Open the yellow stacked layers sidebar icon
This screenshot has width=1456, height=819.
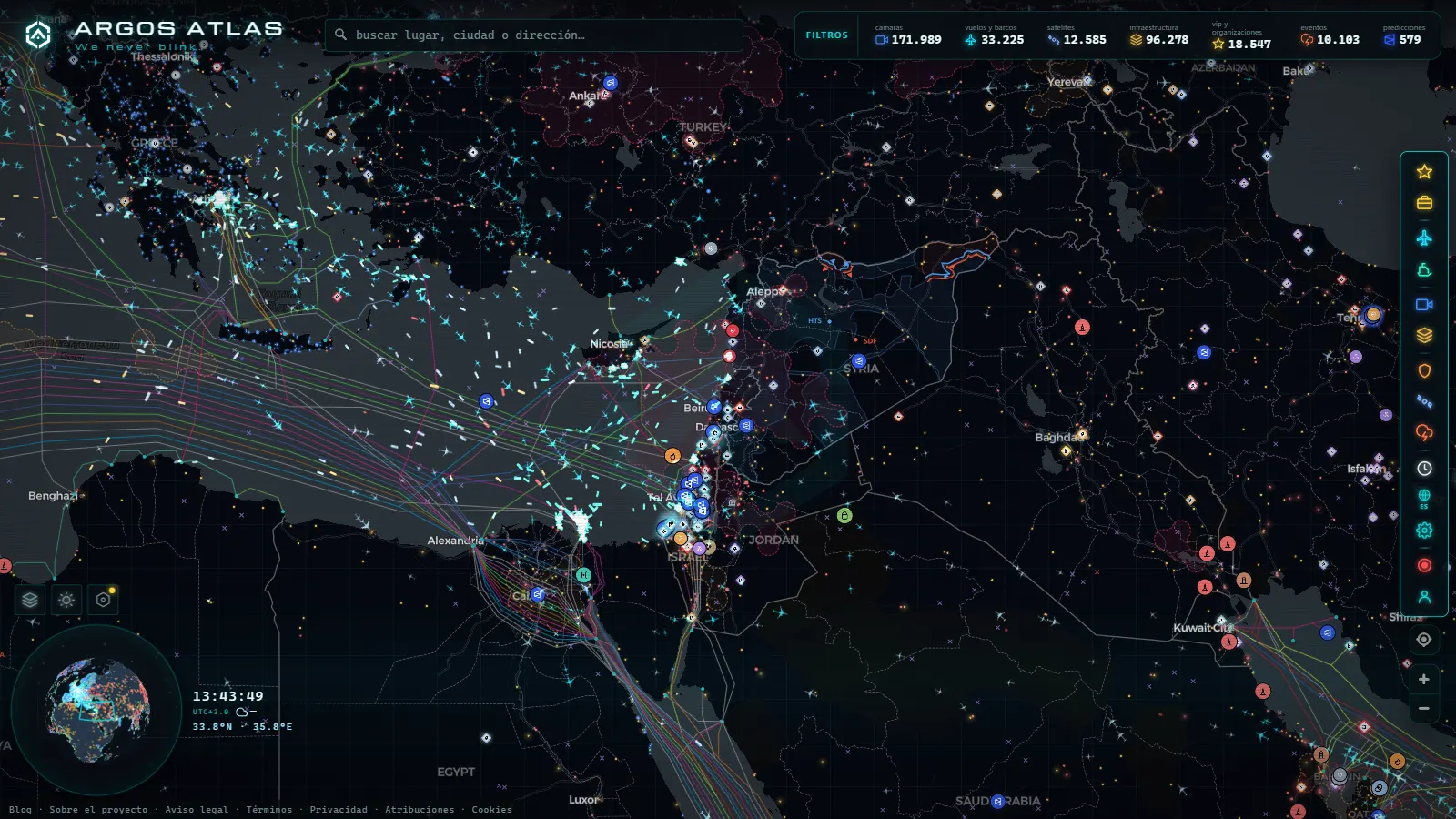click(x=1424, y=336)
